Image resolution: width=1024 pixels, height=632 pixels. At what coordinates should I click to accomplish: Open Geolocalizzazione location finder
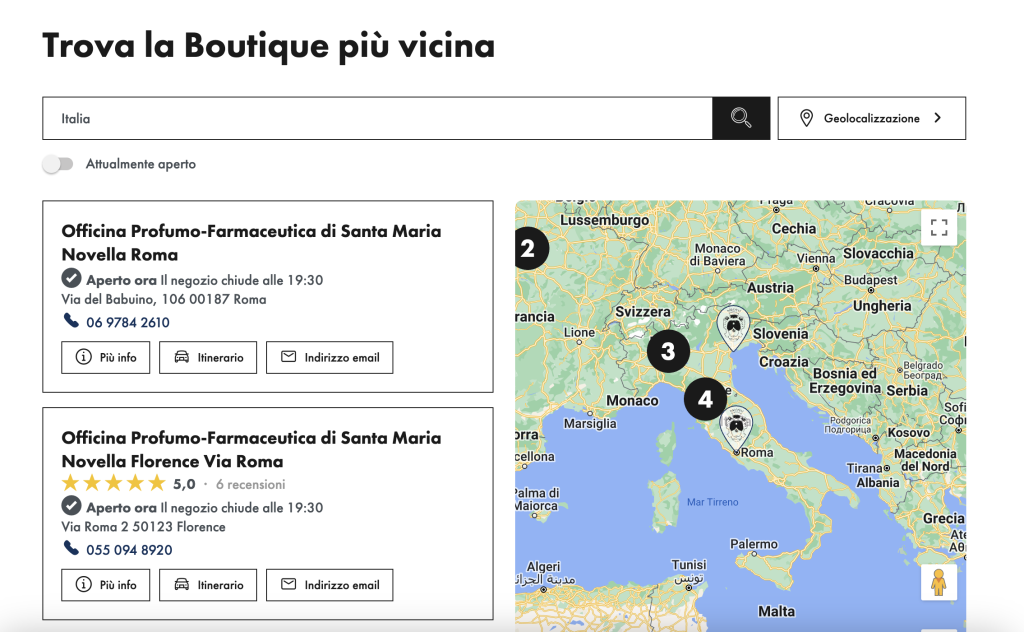[871, 118]
